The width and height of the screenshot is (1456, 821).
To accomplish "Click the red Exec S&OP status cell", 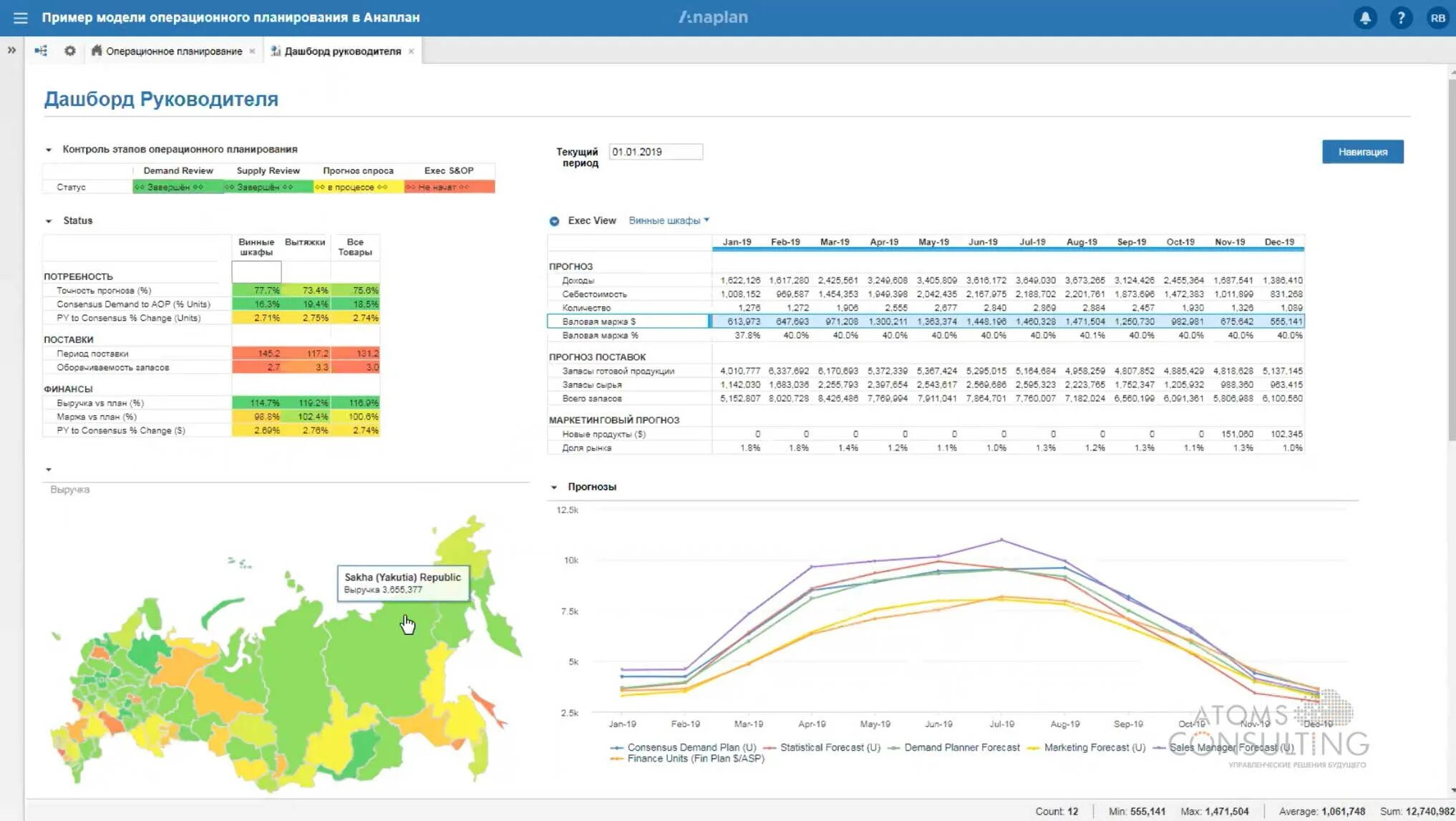I will point(449,187).
